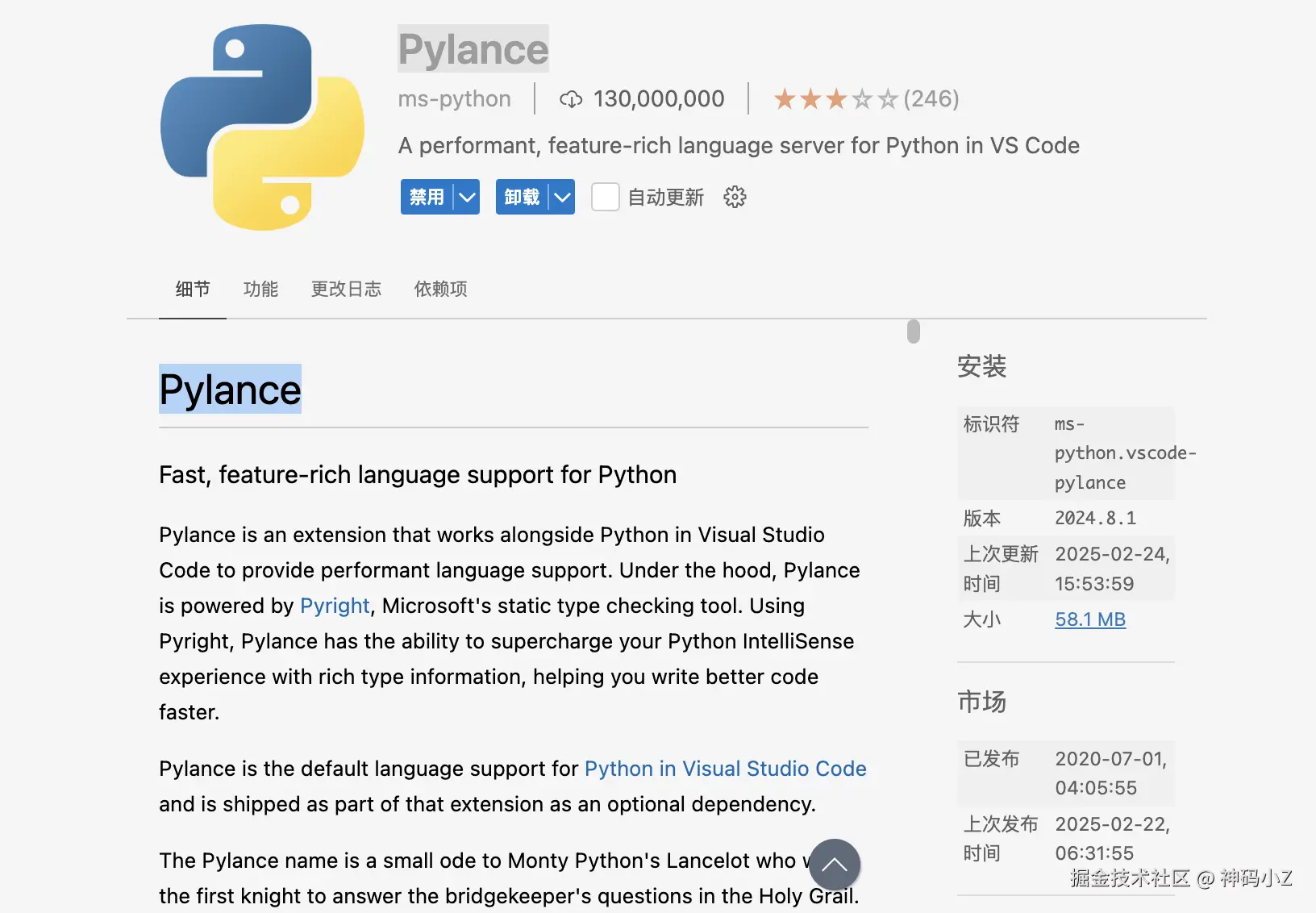Switch to the 功能 tab
Screen dimensions: 1316x913
coord(260,289)
